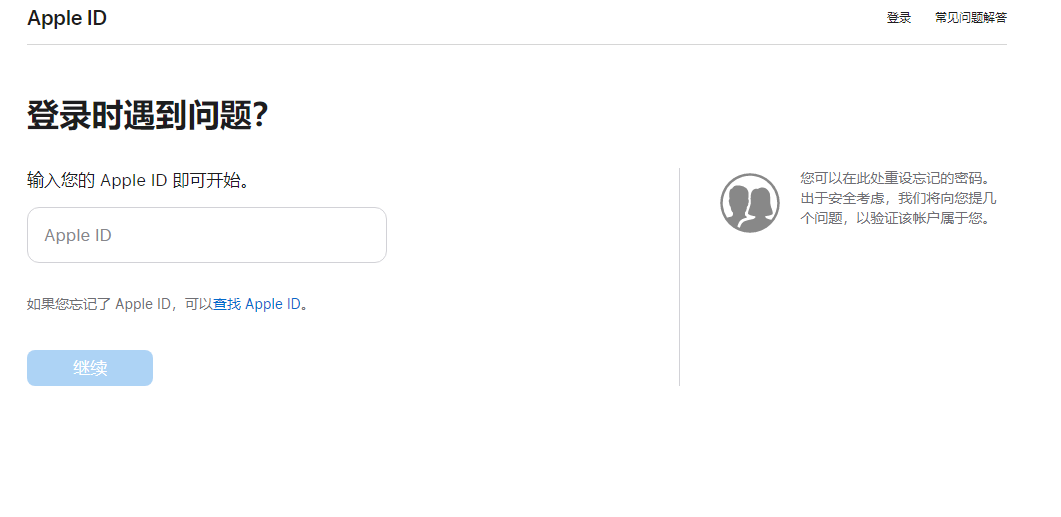
Task: Click the 可以 text before 查找 link
Action: tap(198, 304)
